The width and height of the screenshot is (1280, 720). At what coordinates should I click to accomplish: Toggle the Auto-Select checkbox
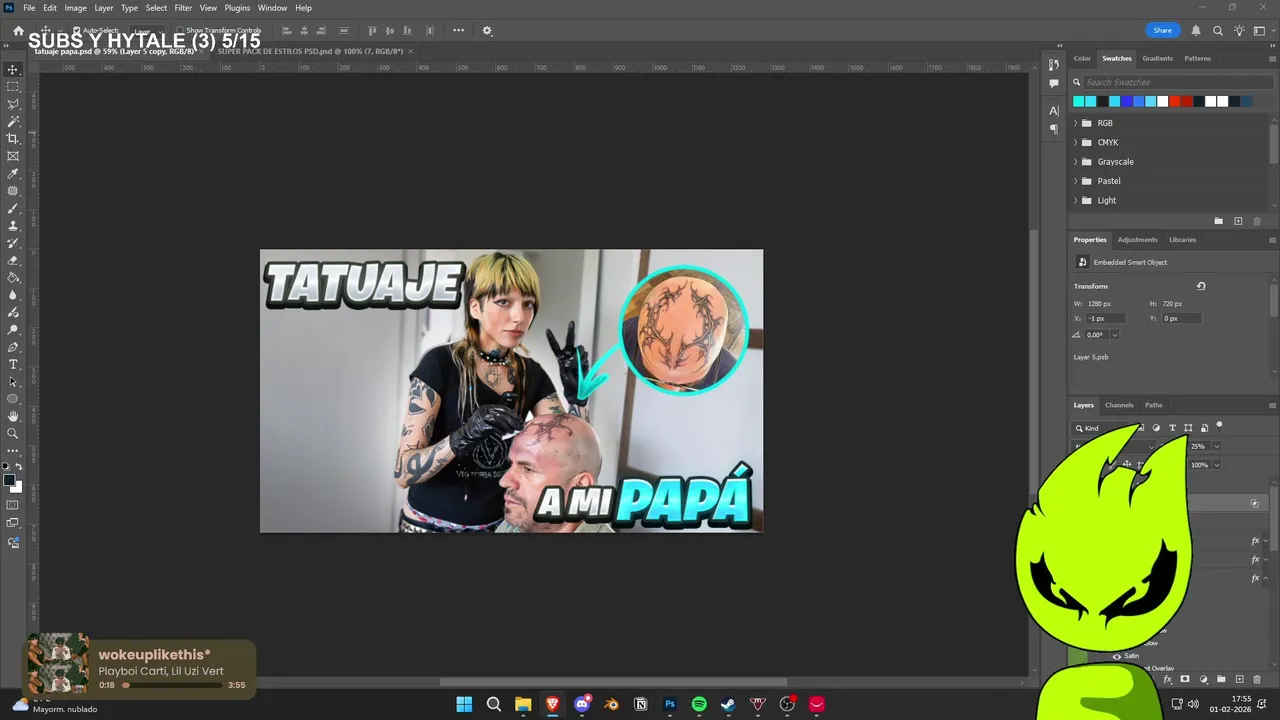coord(76,30)
